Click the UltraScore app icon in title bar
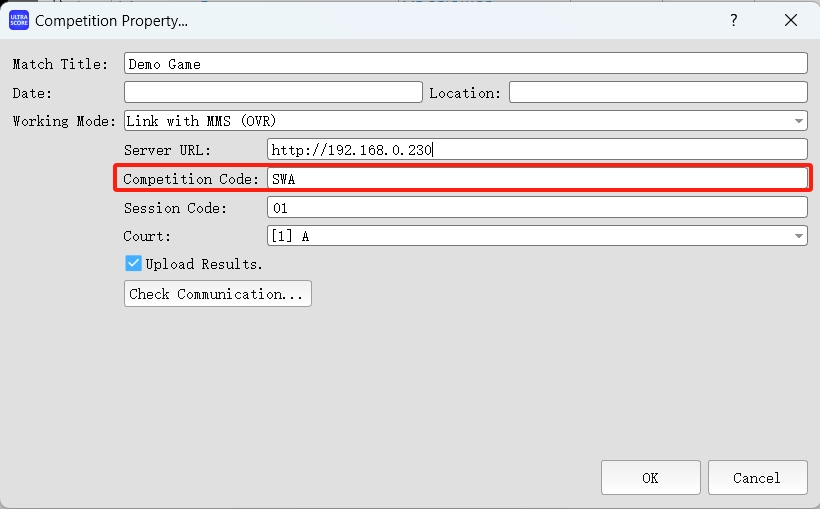 19,20
